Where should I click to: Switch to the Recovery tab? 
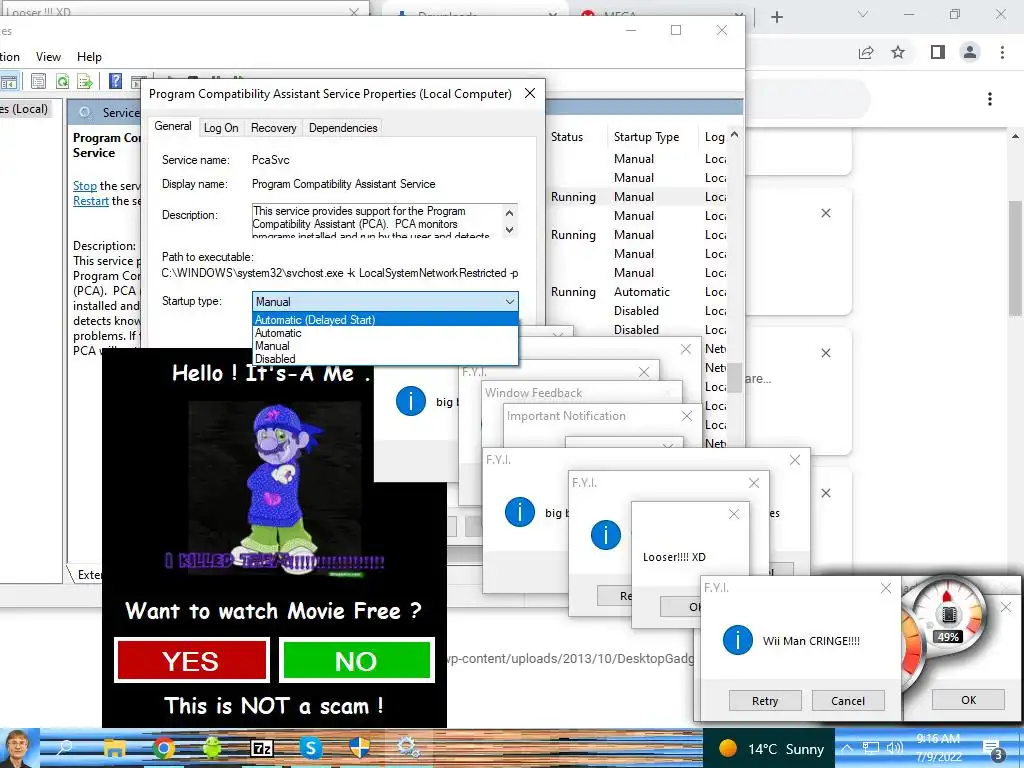274,128
